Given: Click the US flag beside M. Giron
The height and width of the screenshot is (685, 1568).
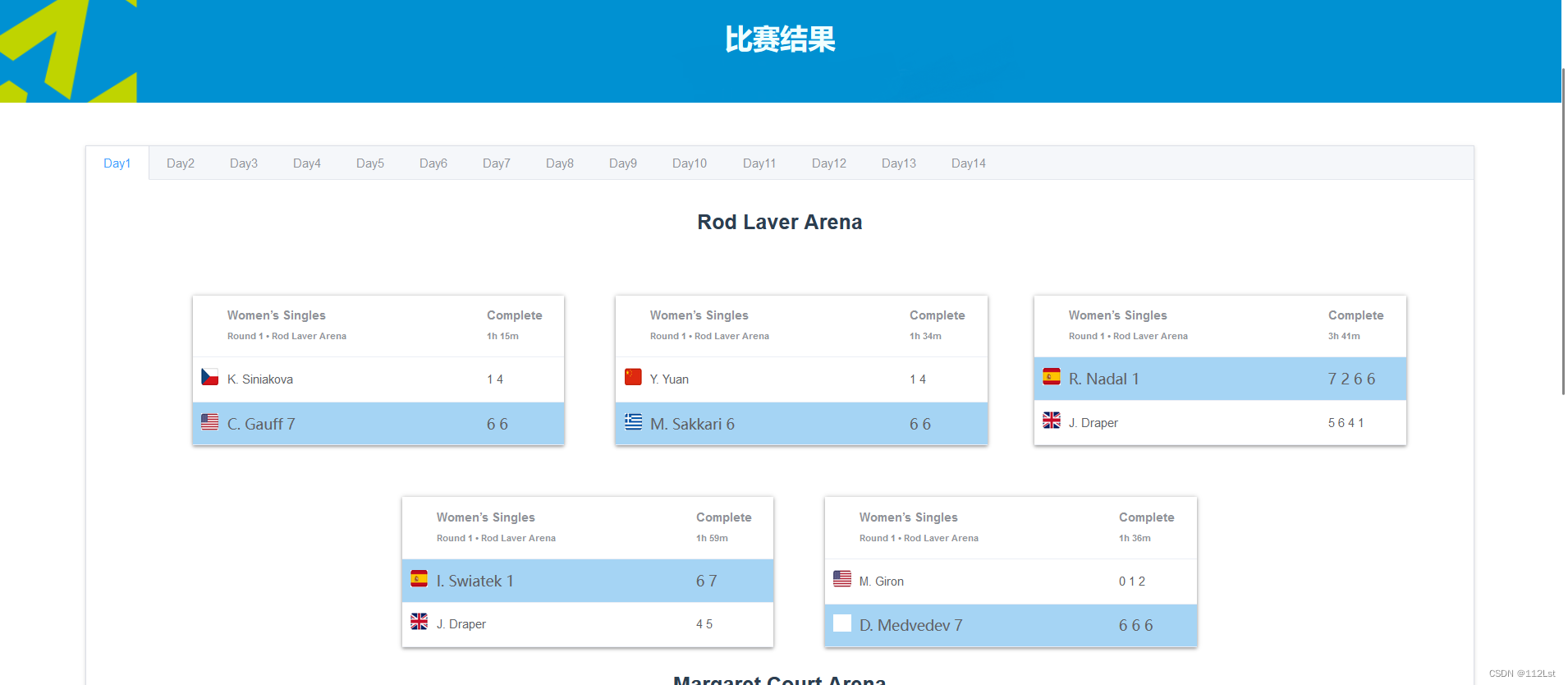Looking at the screenshot, I should pos(842,579).
